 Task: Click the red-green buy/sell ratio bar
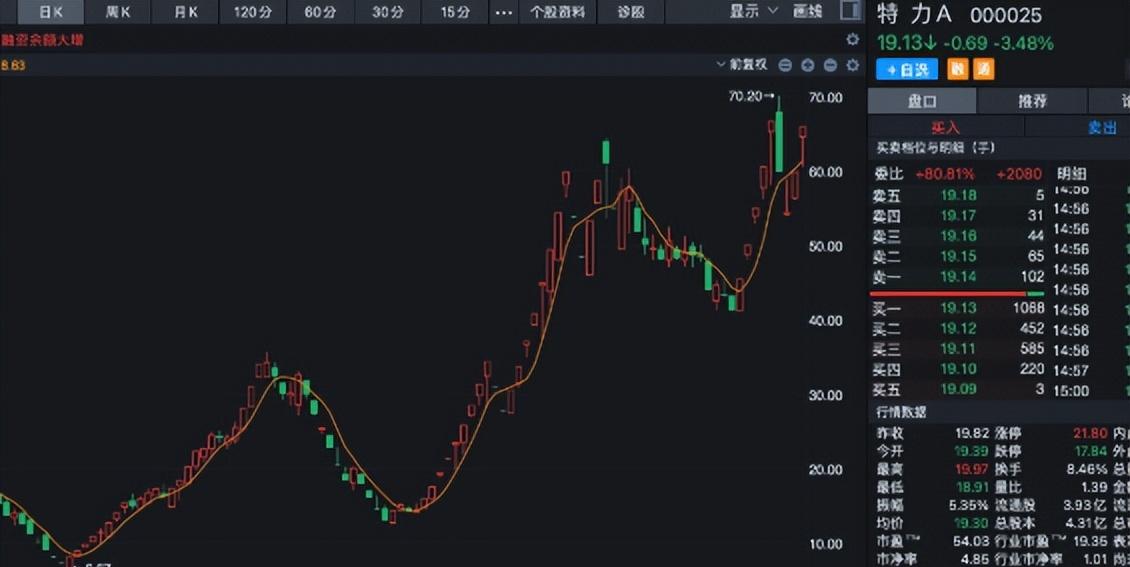pos(957,294)
